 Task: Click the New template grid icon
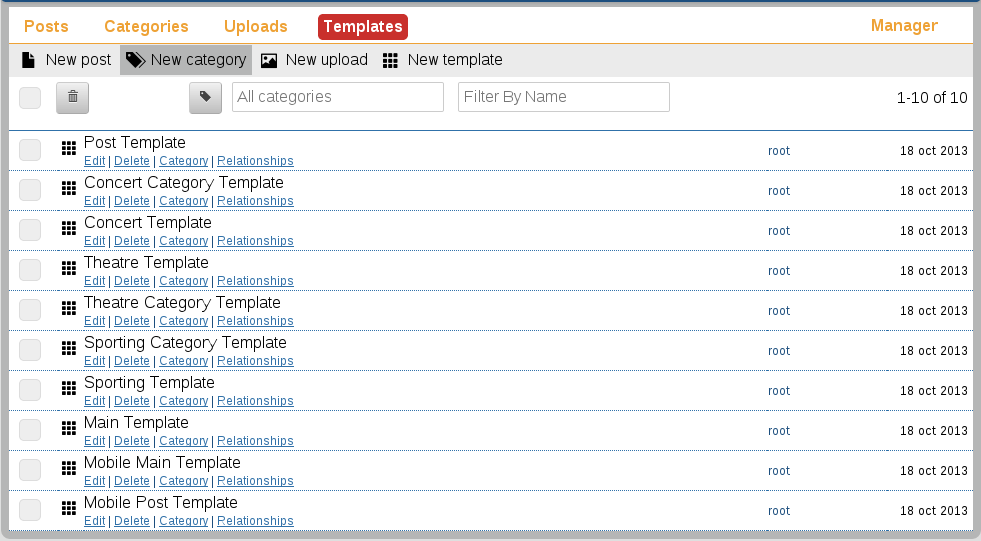(390, 60)
